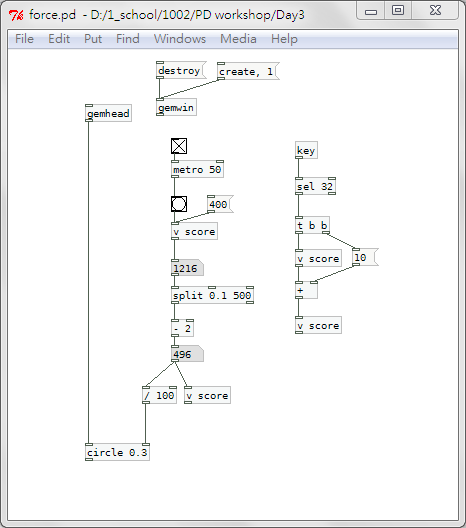Open the File menu
The image size is (466, 528).
[24, 39]
